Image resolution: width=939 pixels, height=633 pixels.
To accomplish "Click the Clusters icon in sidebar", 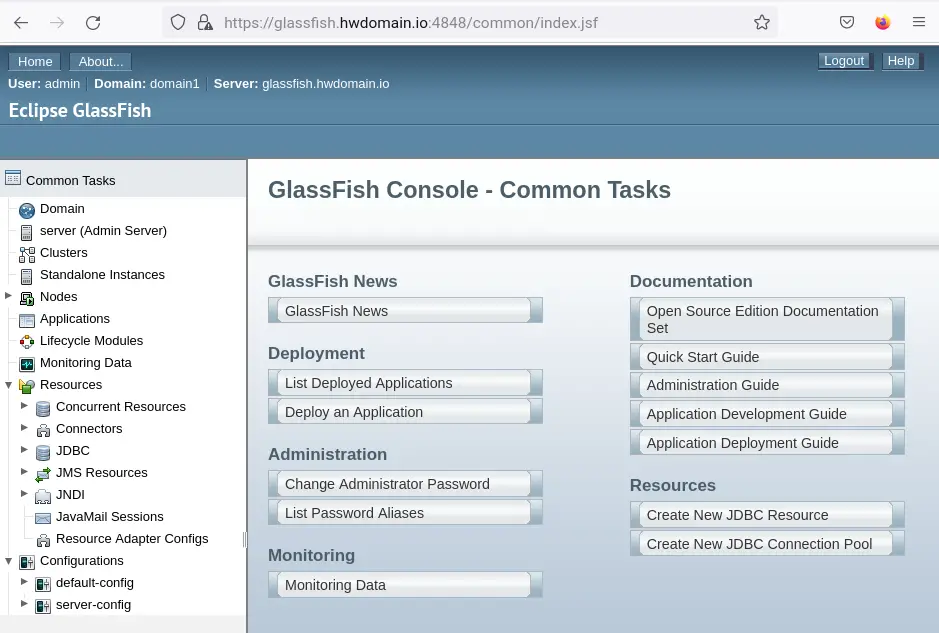I will click(x=27, y=254).
